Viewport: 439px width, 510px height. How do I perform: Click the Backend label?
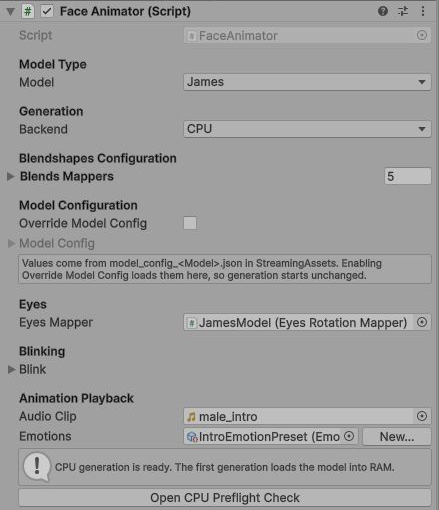pyautogui.click(x=43, y=129)
